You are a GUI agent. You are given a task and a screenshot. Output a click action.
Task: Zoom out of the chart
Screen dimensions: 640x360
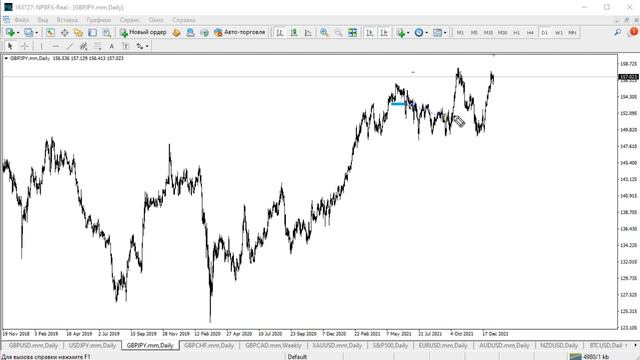pos(338,33)
